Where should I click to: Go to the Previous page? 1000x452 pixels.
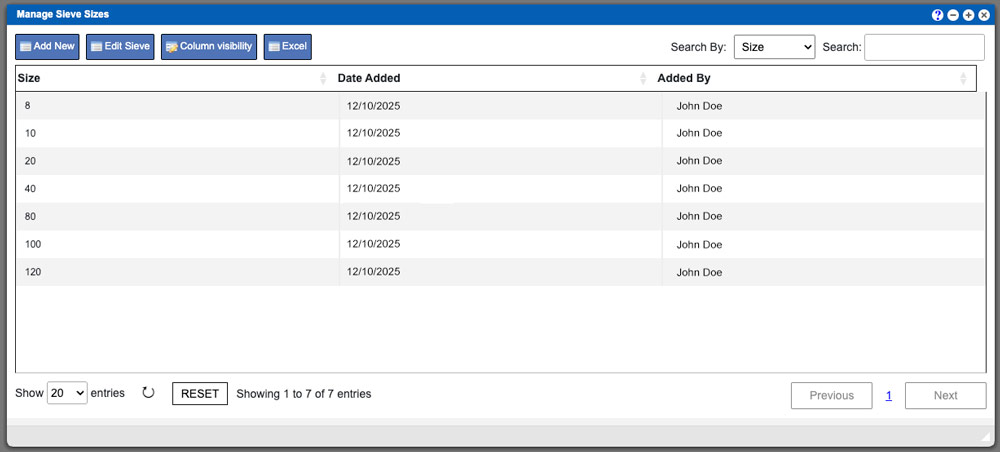831,395
